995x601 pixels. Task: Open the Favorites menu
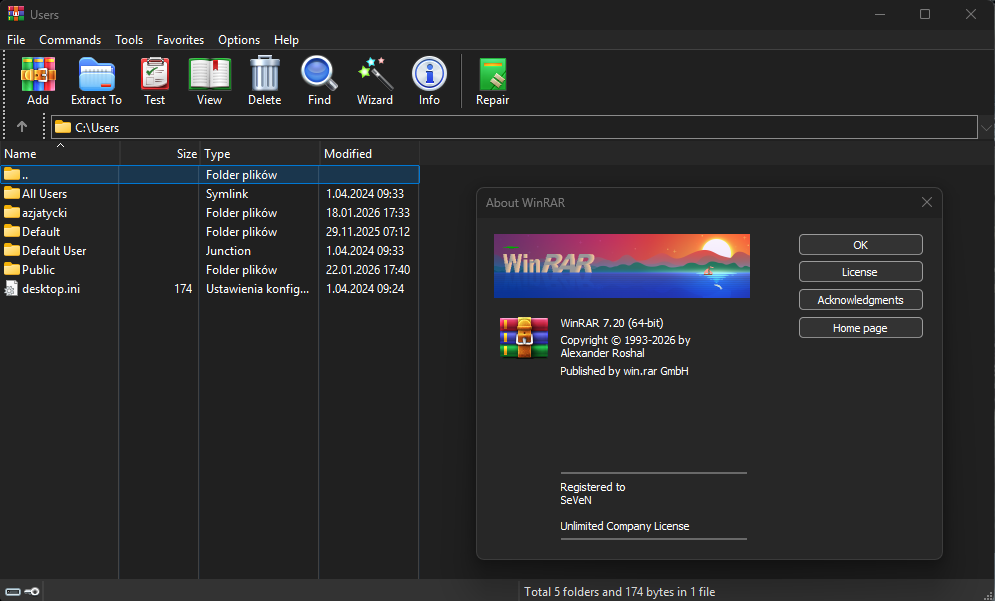tap(180, 39)
